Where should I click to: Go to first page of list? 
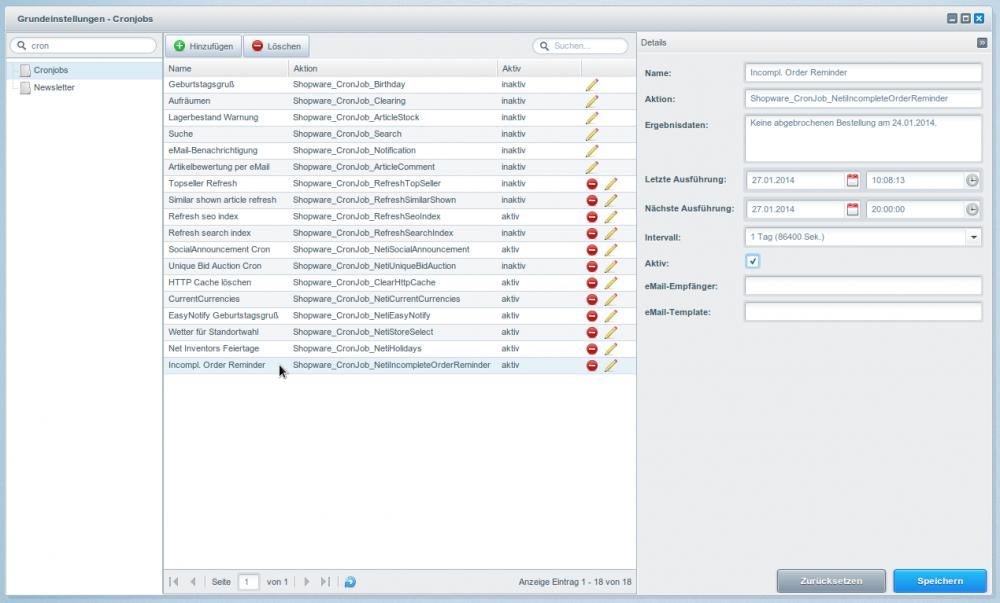(173, 581)
